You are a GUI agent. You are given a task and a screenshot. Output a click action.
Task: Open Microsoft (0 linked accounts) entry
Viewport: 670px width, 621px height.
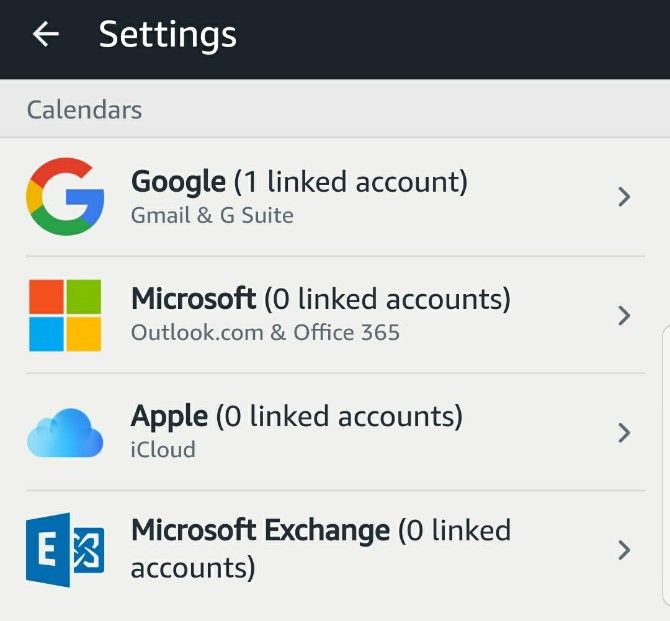click(x=320, y=299)
